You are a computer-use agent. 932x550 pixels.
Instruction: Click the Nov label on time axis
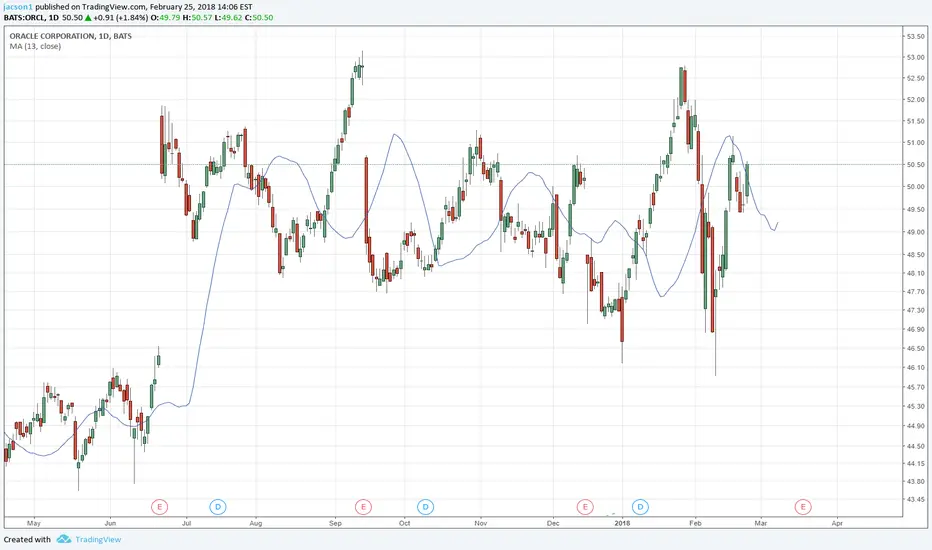click(x=480, y=523)
